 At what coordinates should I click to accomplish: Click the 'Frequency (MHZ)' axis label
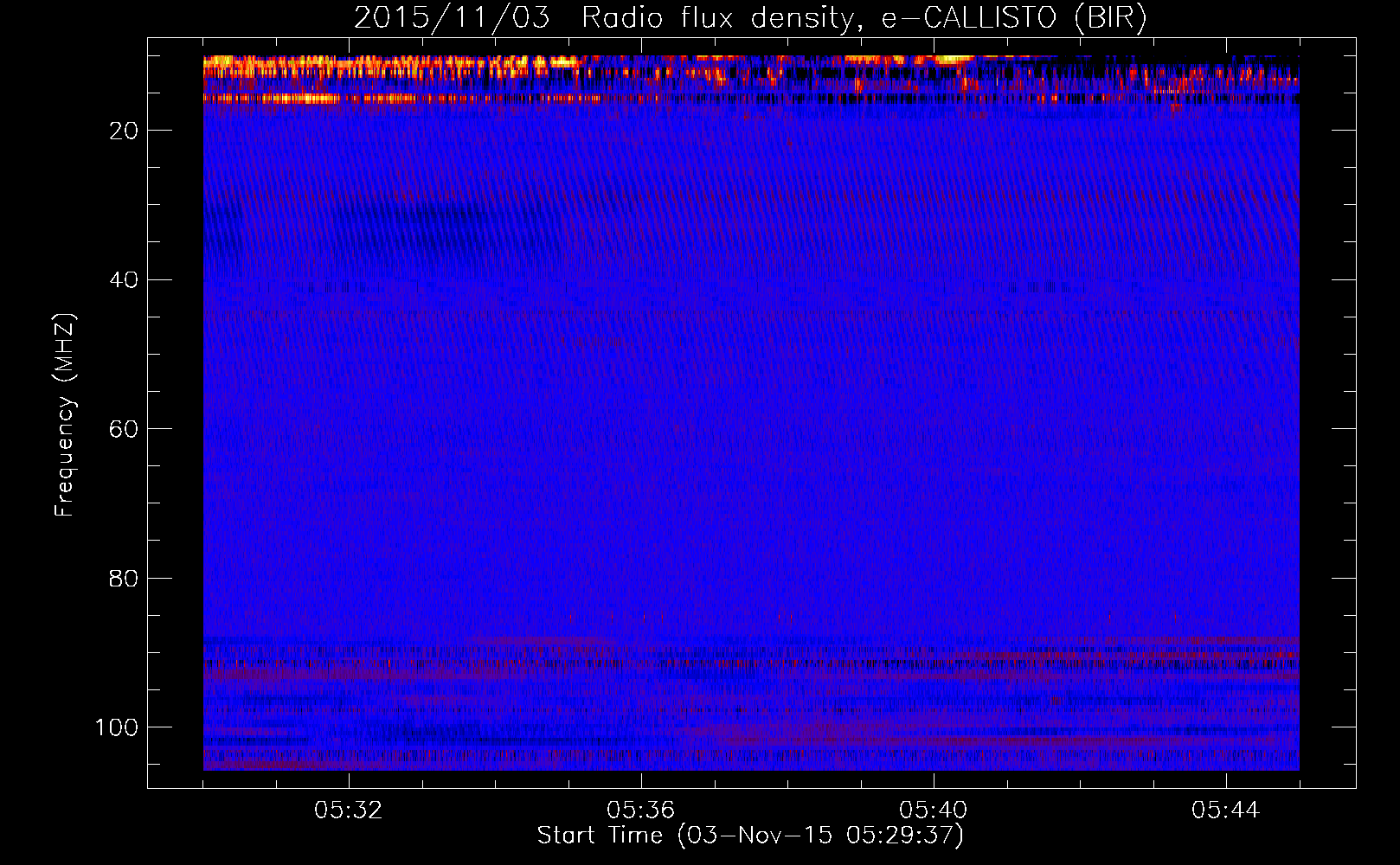(x=65, y=414)
